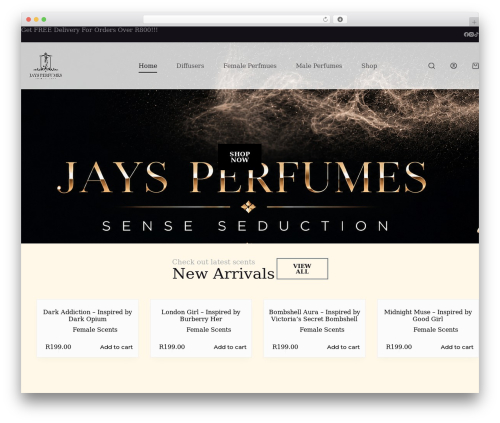Click the View All button

pos(302,269)
